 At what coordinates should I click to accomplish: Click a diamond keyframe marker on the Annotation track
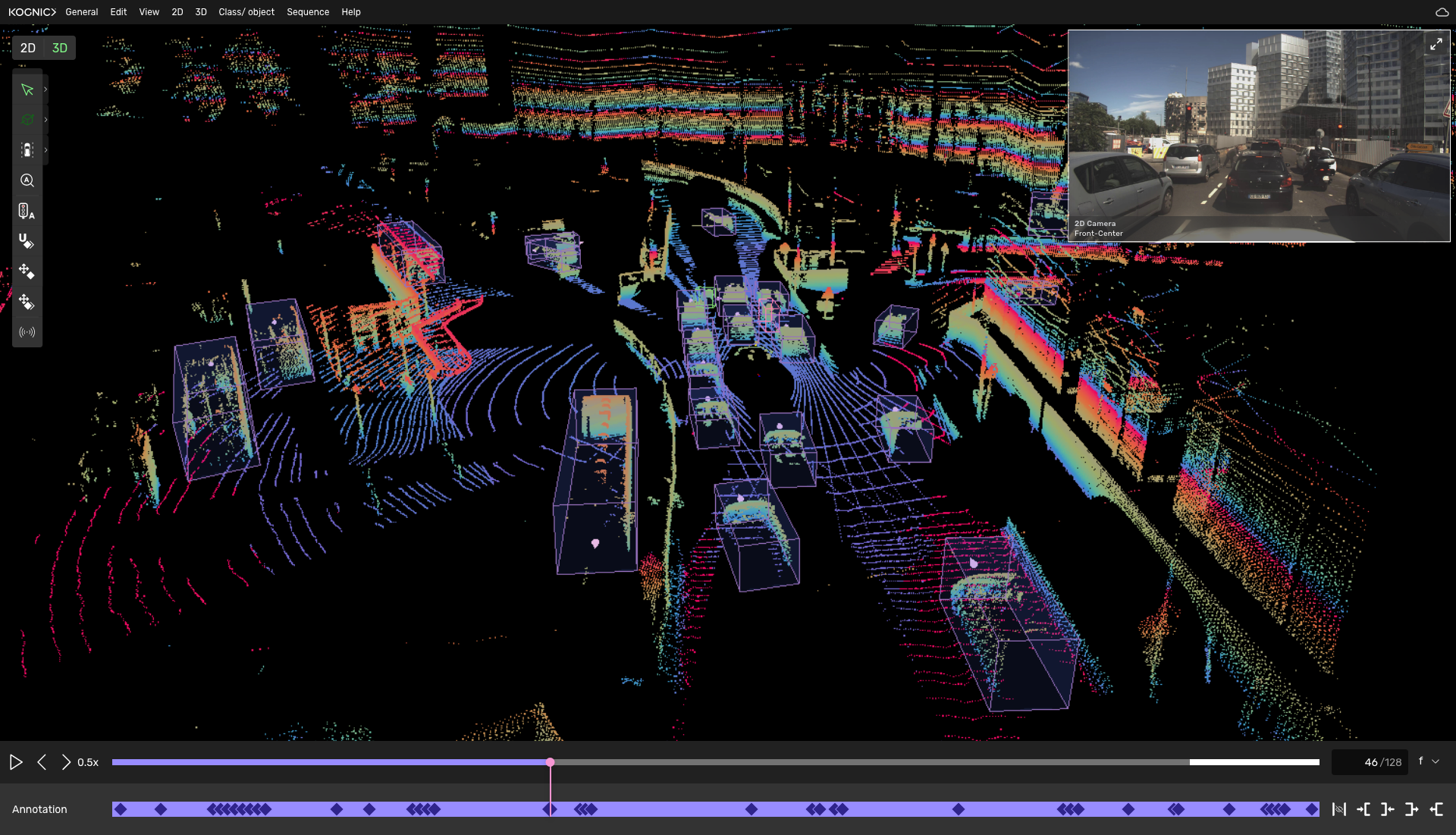pos(121,809)
